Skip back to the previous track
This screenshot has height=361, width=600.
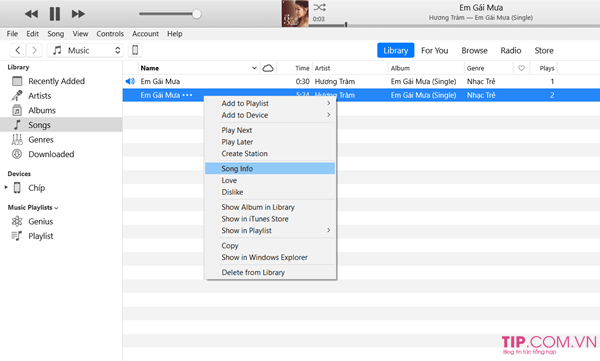(x=31, y=14)
